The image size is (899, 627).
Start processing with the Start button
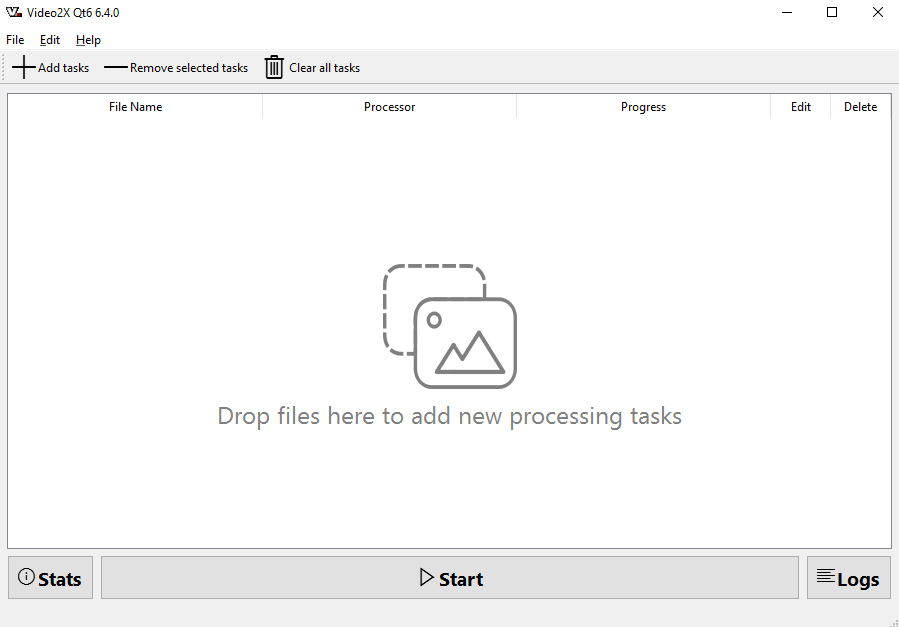tap(450, 578)
